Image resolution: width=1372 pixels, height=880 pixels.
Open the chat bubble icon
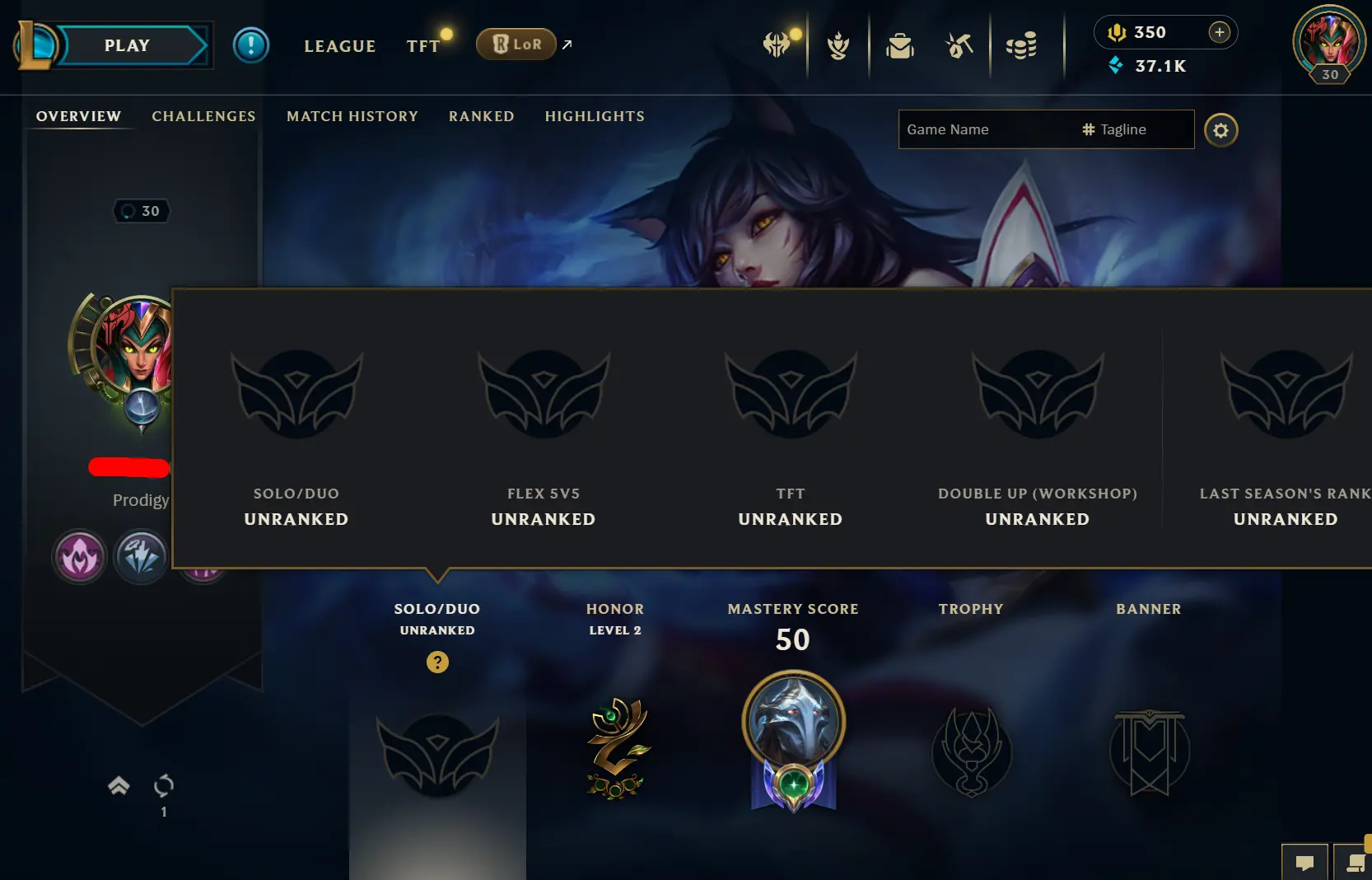tap(1304, 863)
